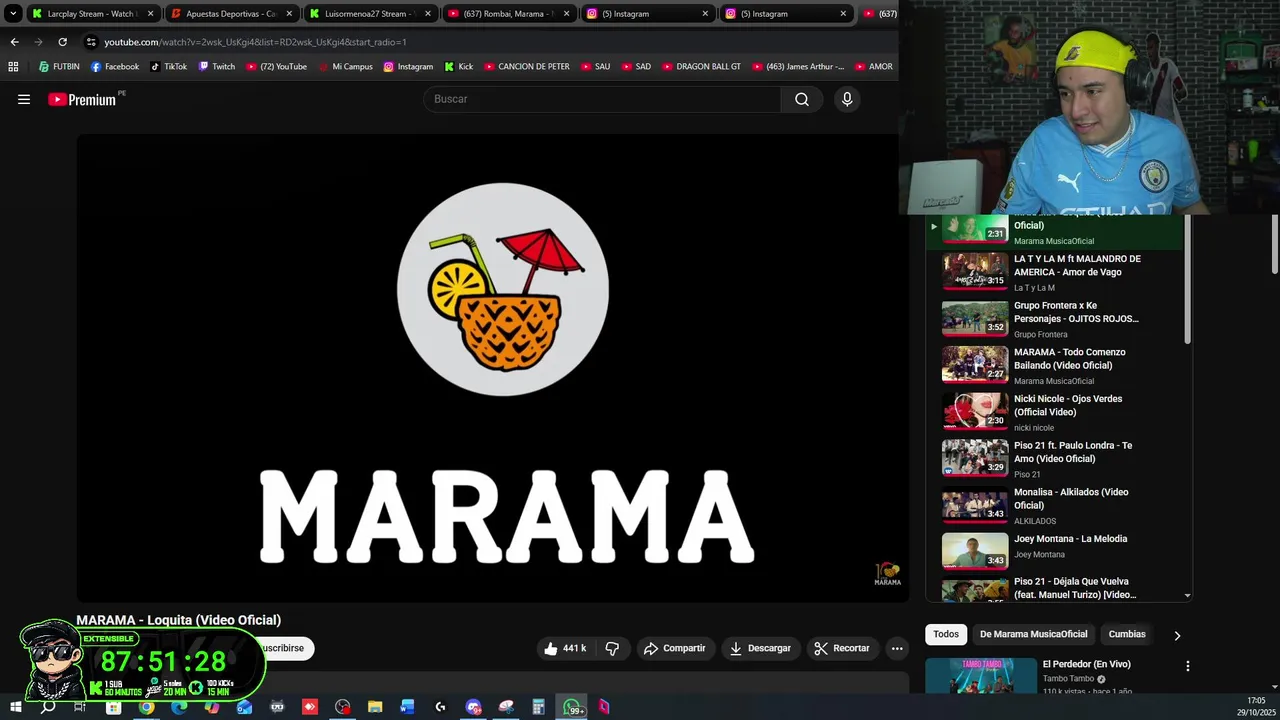Open Microsoft Edge from taskbar

179,707
